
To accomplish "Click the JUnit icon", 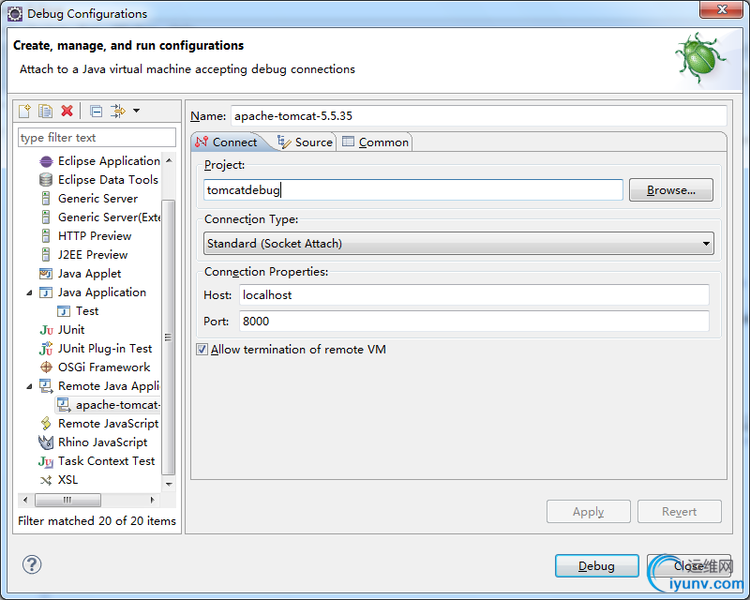I will pos(46,330).
